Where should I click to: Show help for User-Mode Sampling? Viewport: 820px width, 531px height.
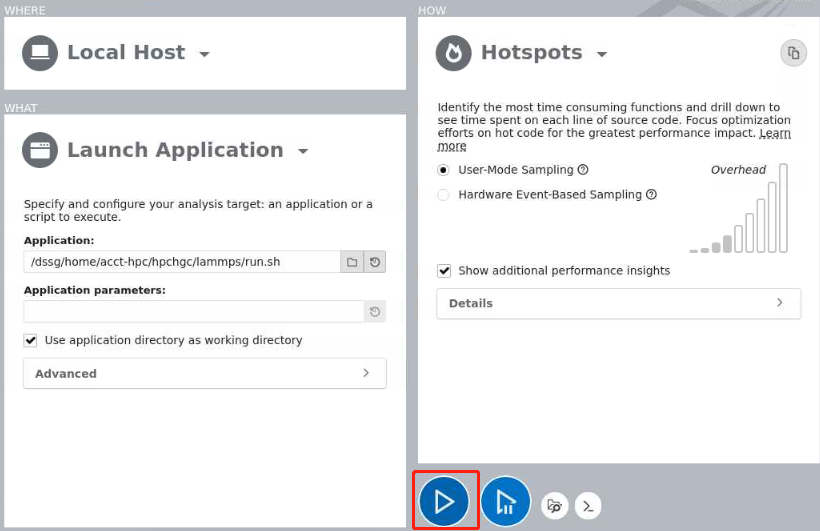coord(583,170)
